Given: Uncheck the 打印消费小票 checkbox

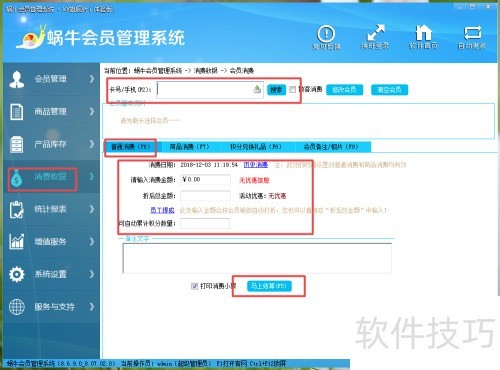Looking at the screenshot, I should [194, 286].
